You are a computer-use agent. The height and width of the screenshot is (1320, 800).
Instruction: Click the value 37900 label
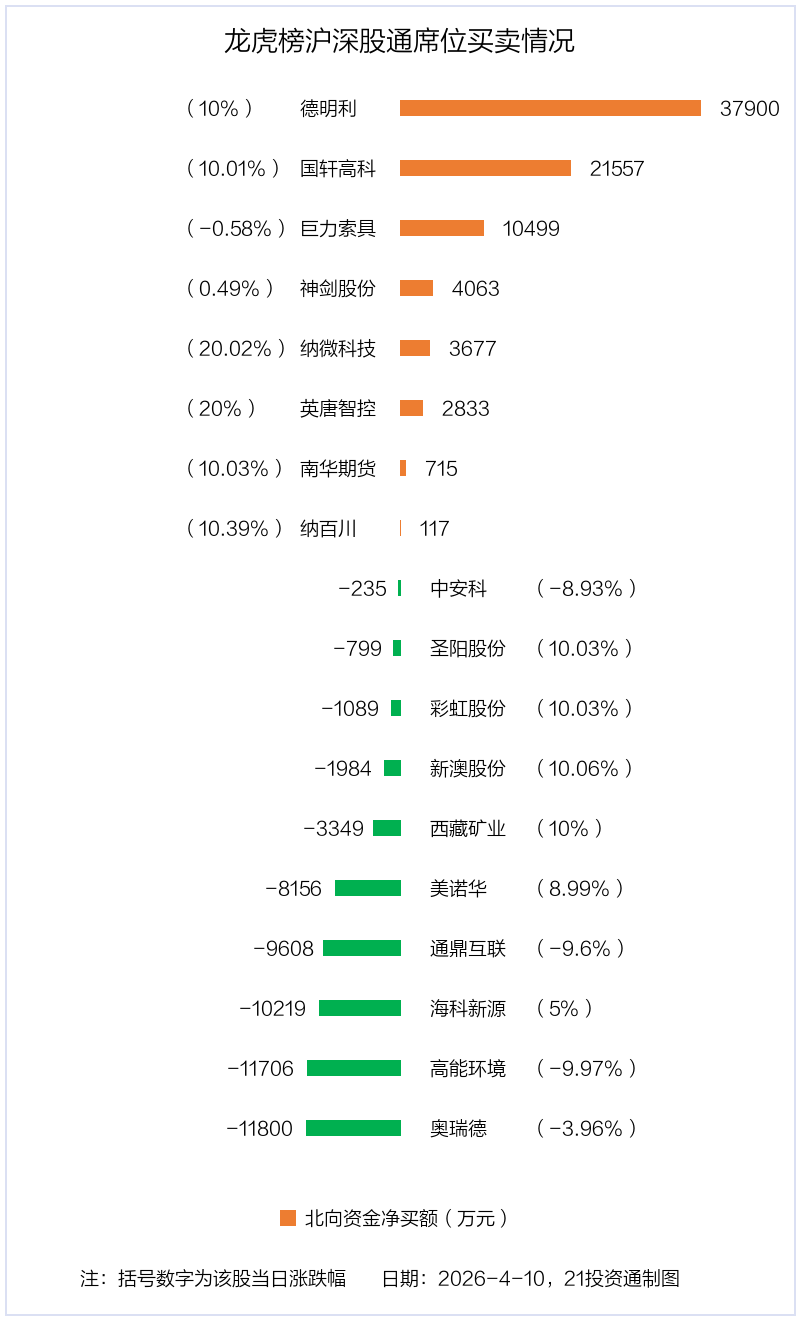749,108
